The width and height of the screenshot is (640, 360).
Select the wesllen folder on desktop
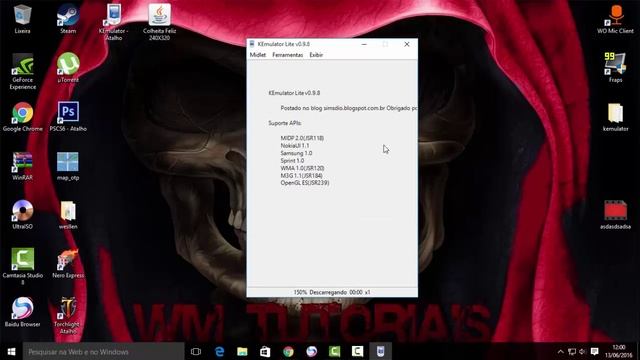point(68,215)
